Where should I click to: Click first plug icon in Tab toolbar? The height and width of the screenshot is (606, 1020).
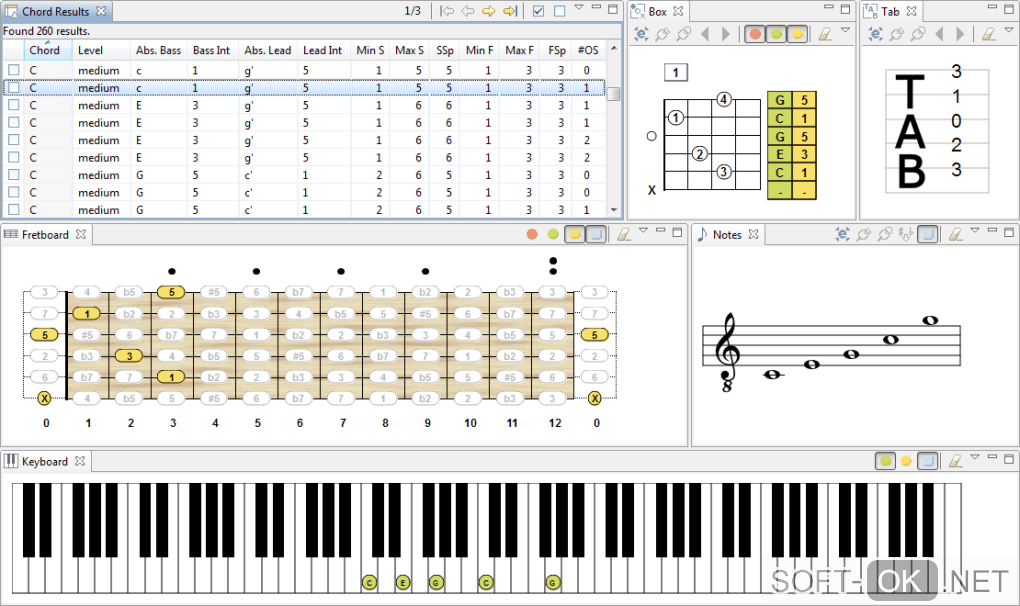(x=896, y=34)
